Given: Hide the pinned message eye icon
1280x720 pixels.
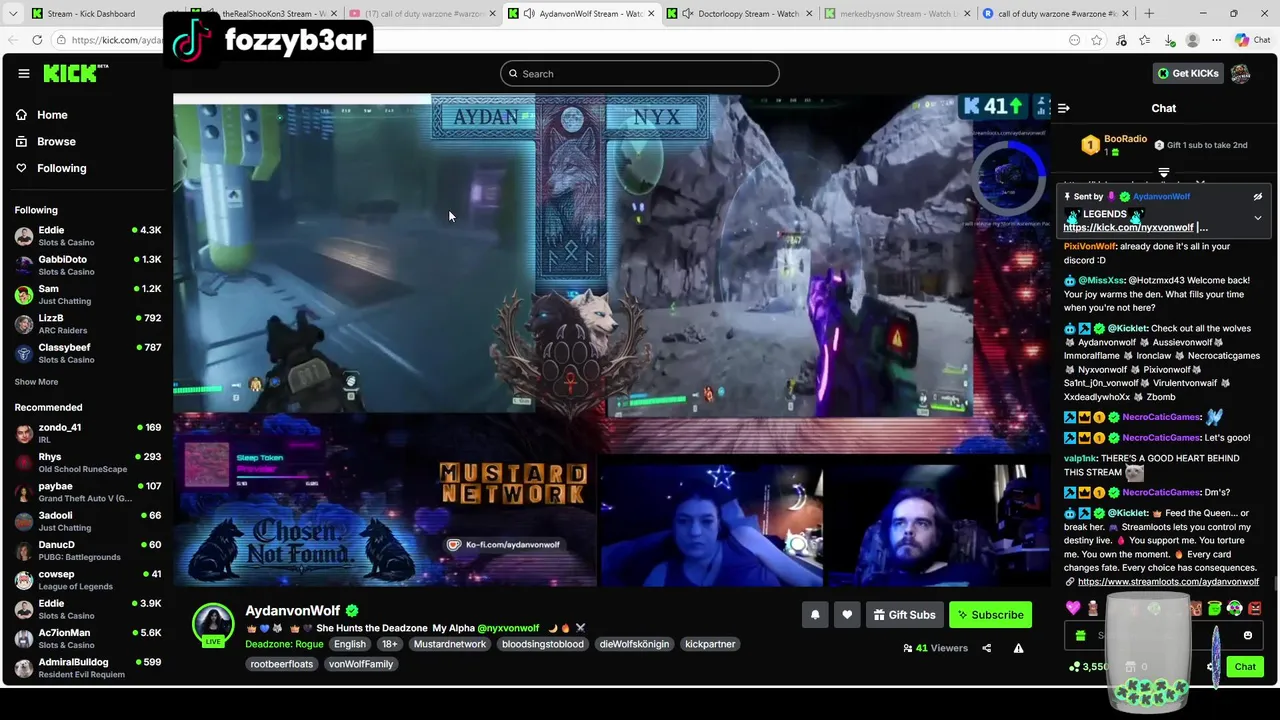Looking at the screenshot, I should pyautogui.click(x=1258, y=197).
